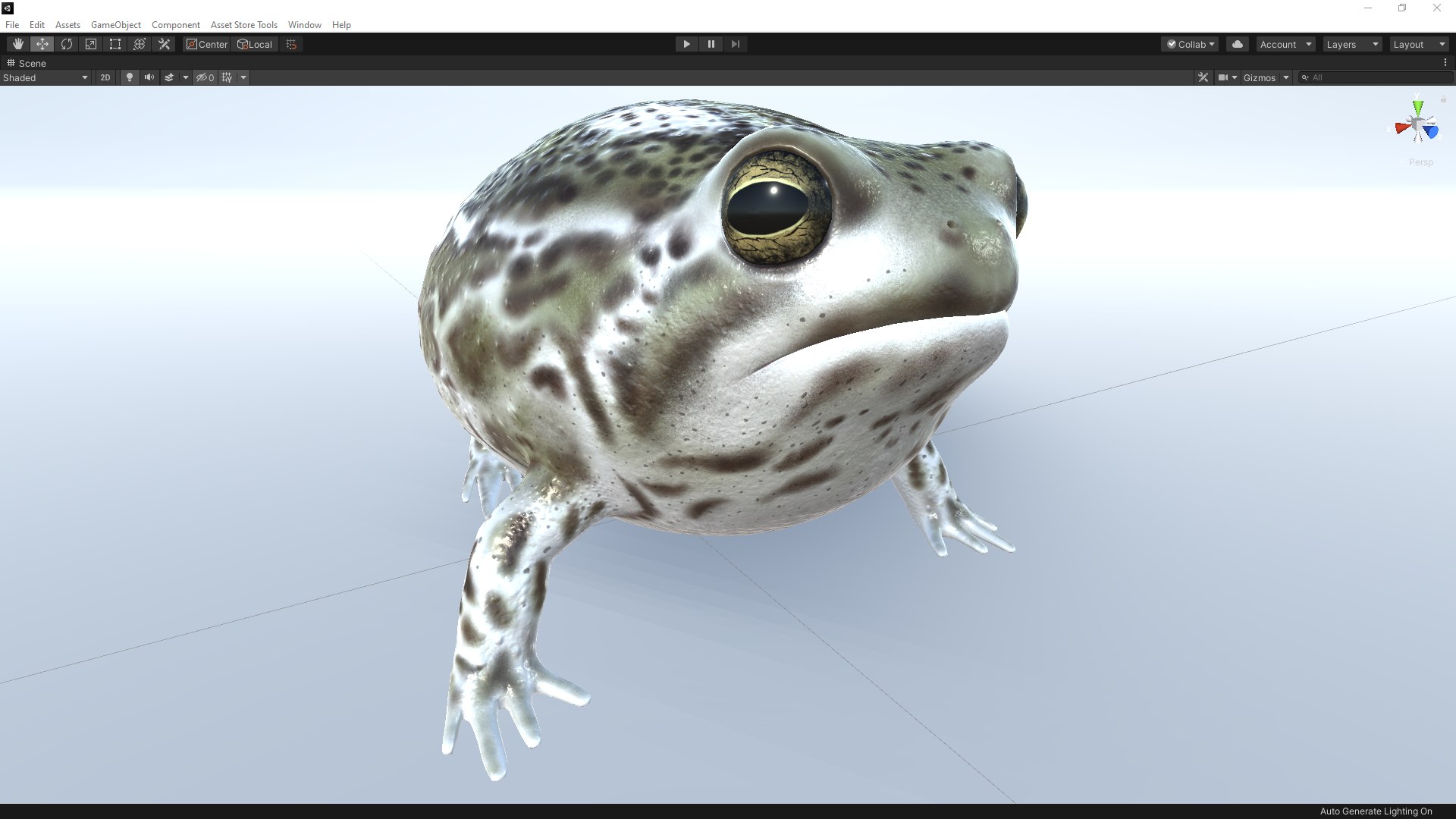Click the green Y axis of orientation gizmo

[x=1418, y=108]
